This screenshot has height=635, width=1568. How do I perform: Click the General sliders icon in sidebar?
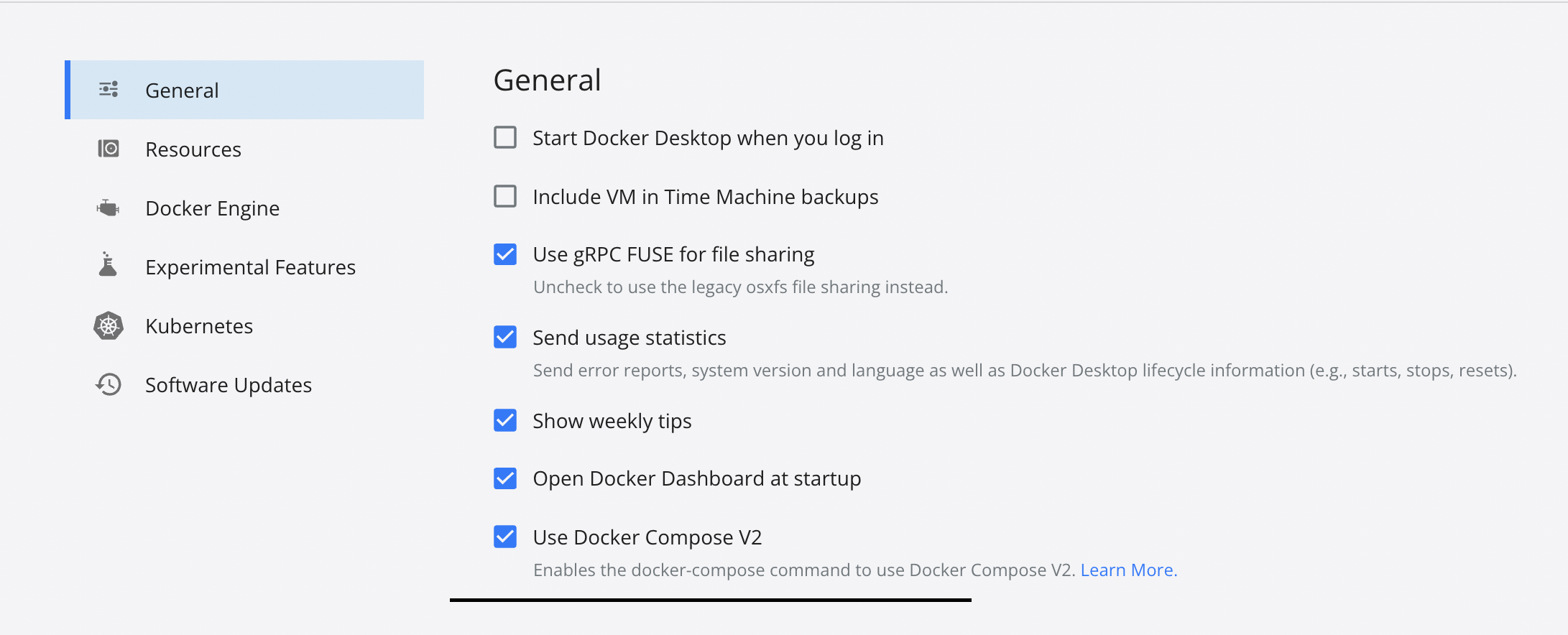[109, 89]
